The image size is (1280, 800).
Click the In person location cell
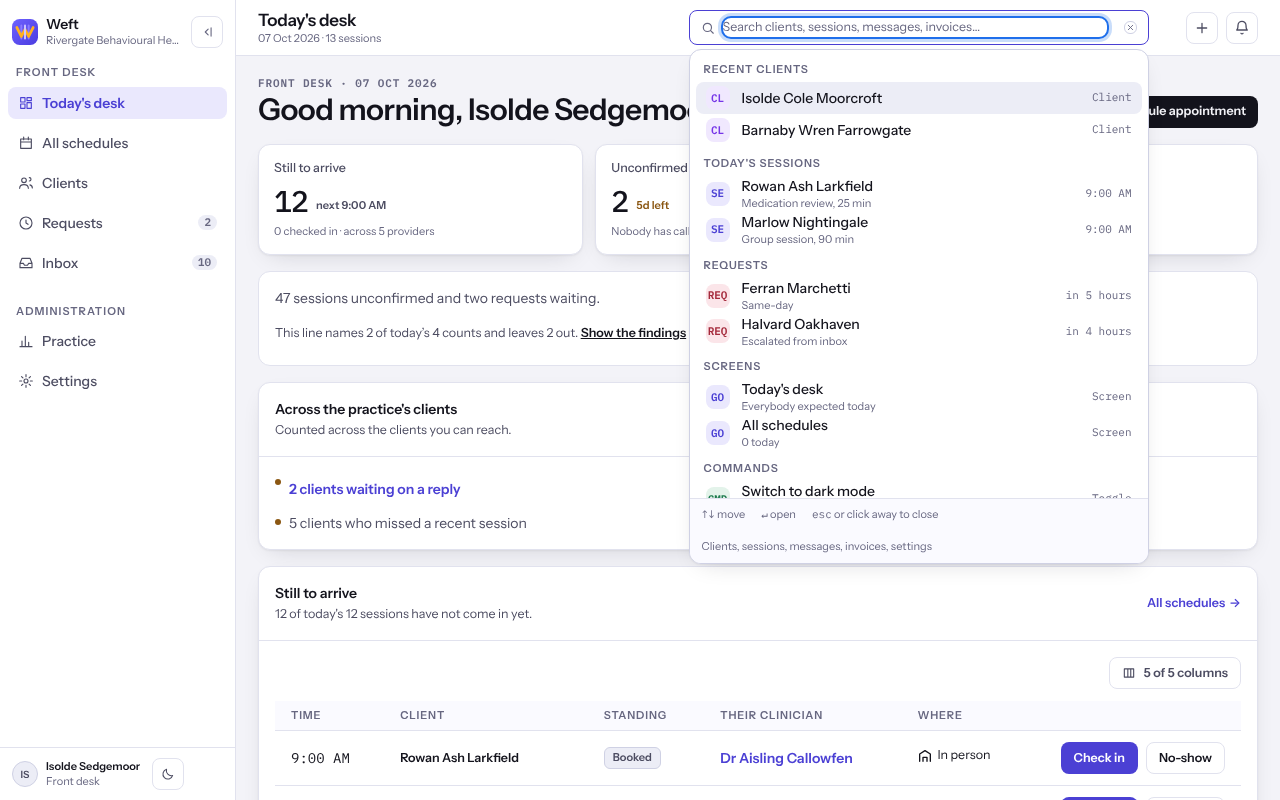tap(954, 756)
